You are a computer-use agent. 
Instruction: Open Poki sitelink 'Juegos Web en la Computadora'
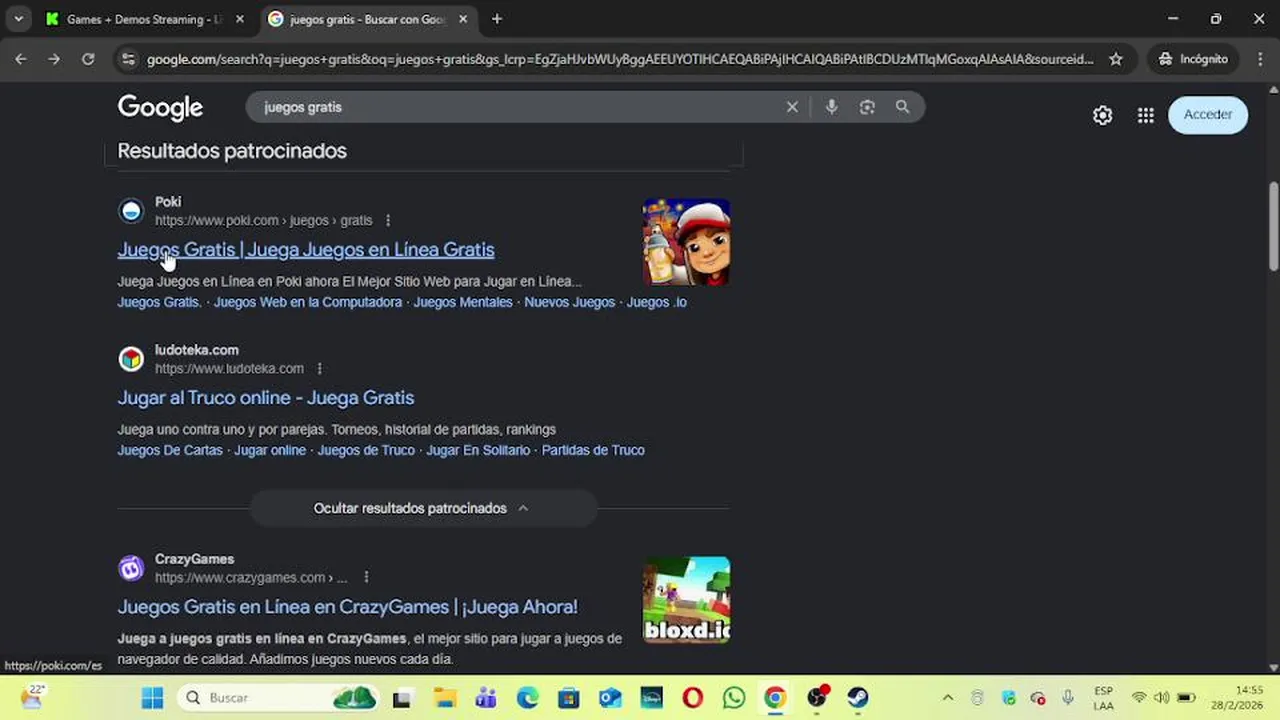click(308, 302)
